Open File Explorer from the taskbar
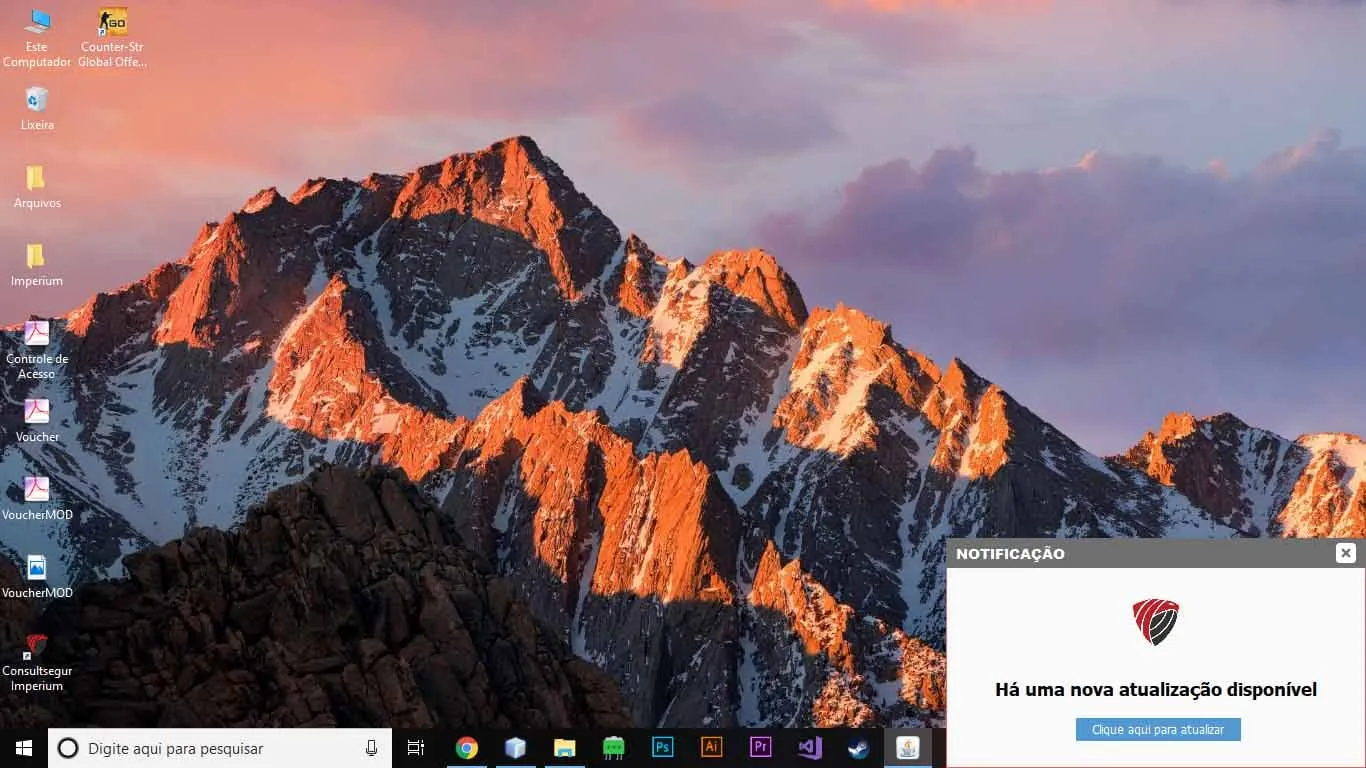This screenshot has width=1366, height=768. point(565,748)
